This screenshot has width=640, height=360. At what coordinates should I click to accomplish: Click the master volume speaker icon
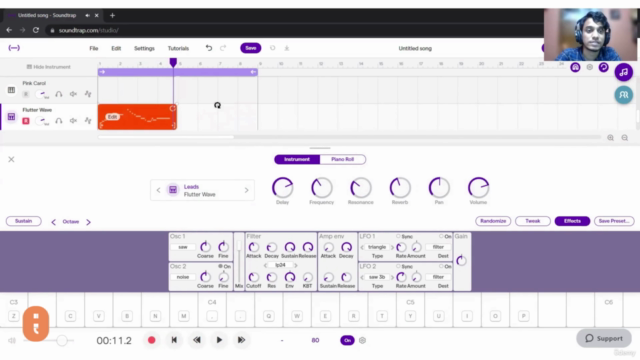(x=12, y=340)
